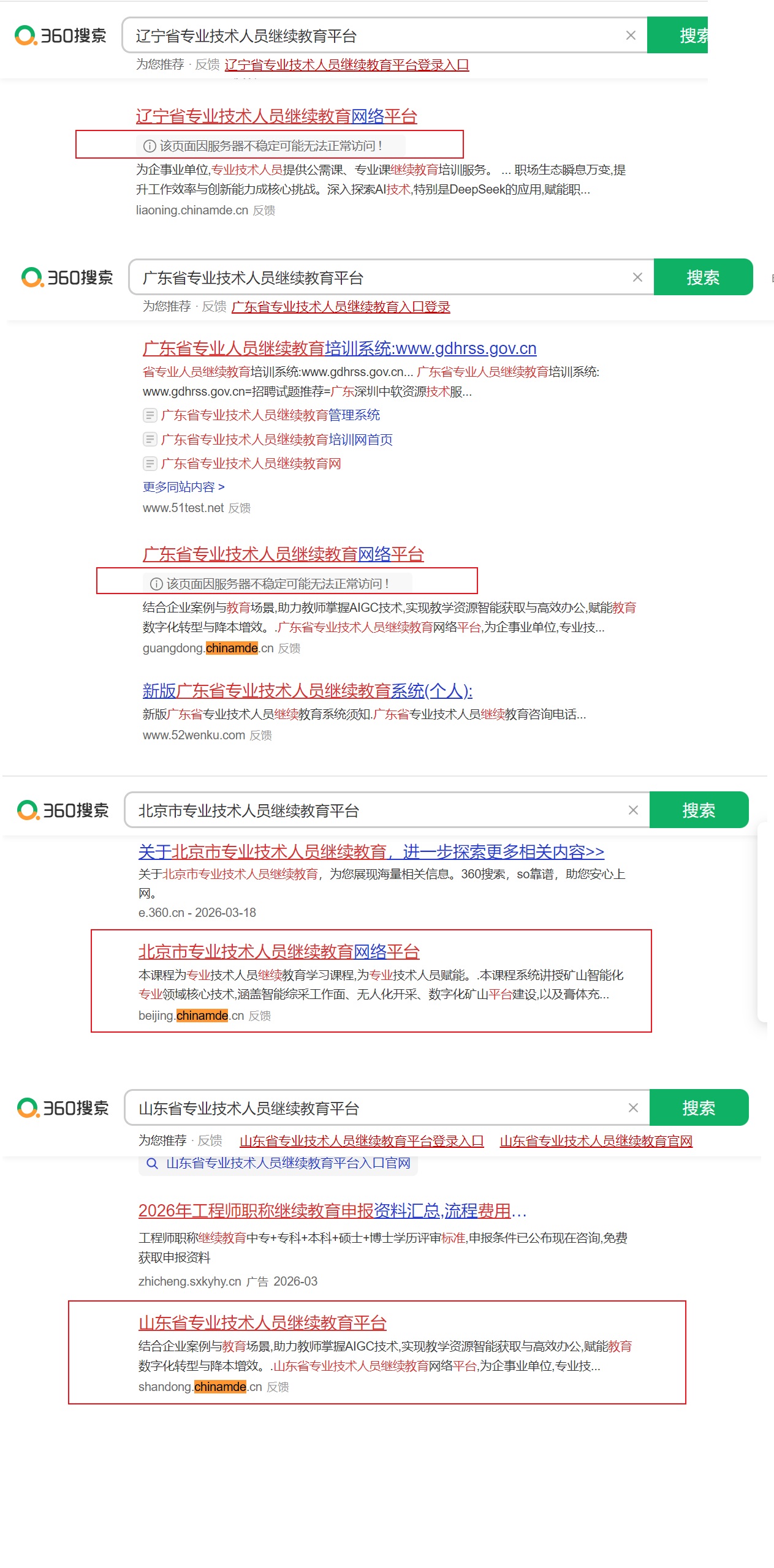Screen dimensions: 774x1568
Task: Open result 新版广东省专业技术人员继续教育系统(个人):
Action: [308, 690]
